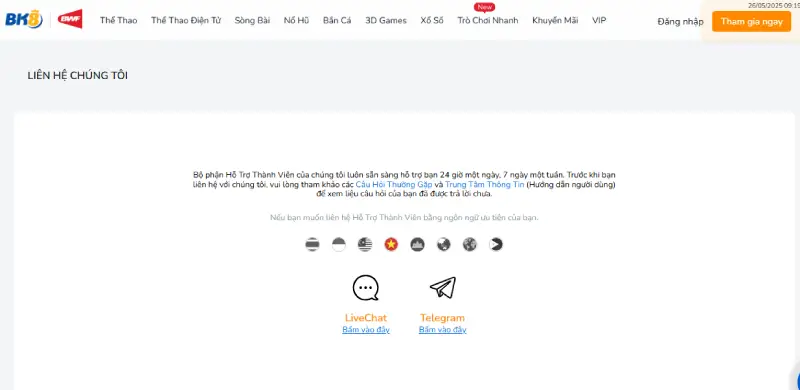Select the Cambodia flag language option
800x390 pixels.
tap(417, 245)
